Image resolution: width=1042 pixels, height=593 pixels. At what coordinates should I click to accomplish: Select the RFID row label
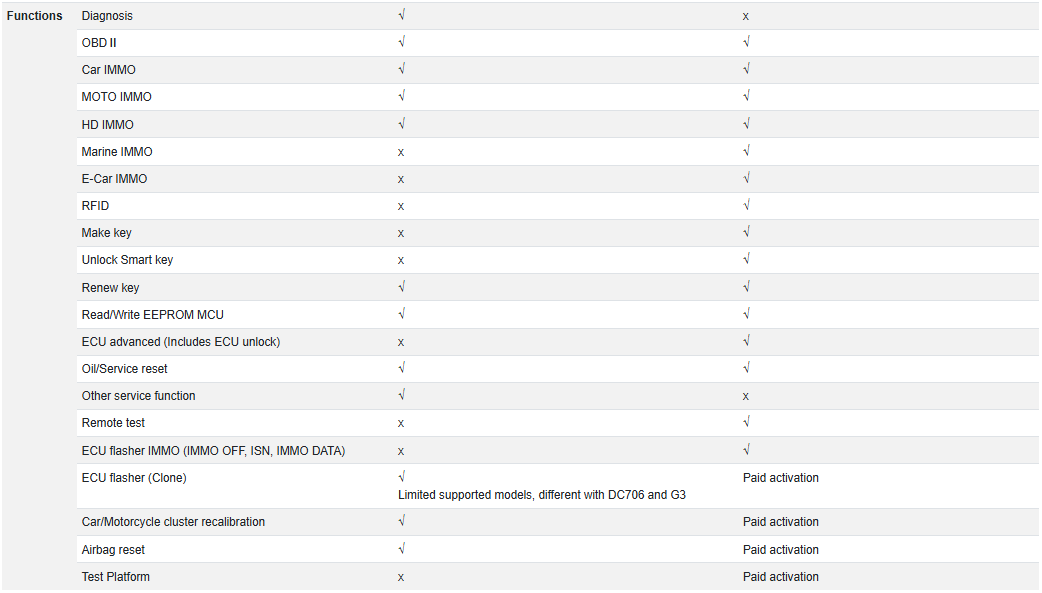(95, 206)
